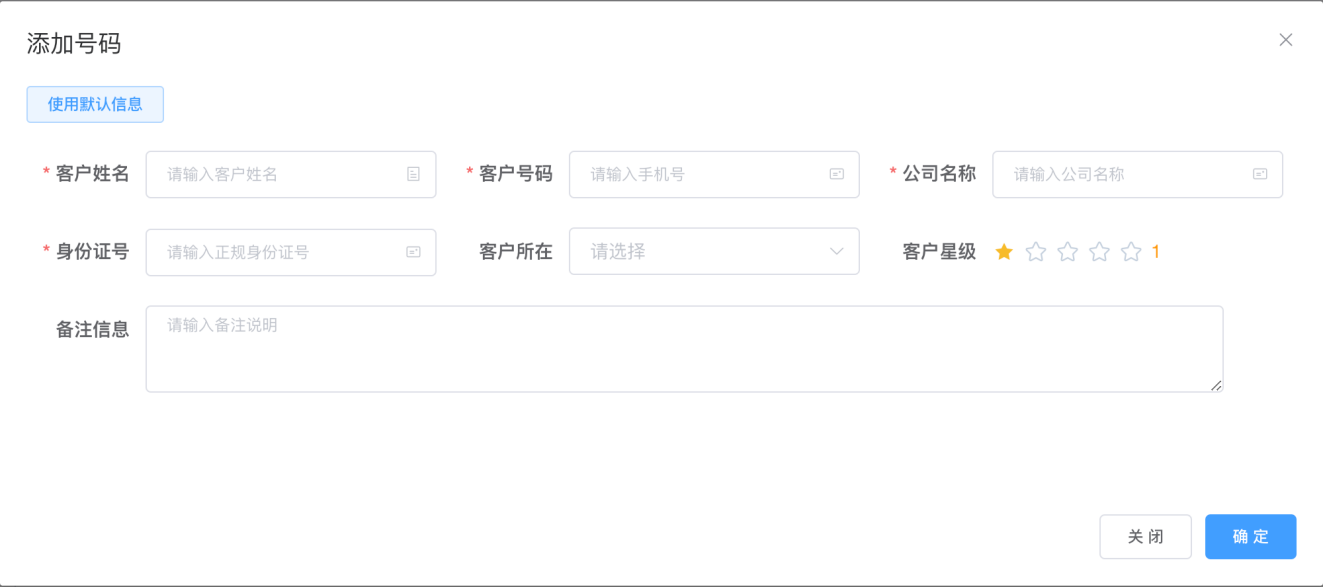This screenshot has height=587, width=1323.
Task: Set customer rating to four stars
Action: pos(1099,252)
